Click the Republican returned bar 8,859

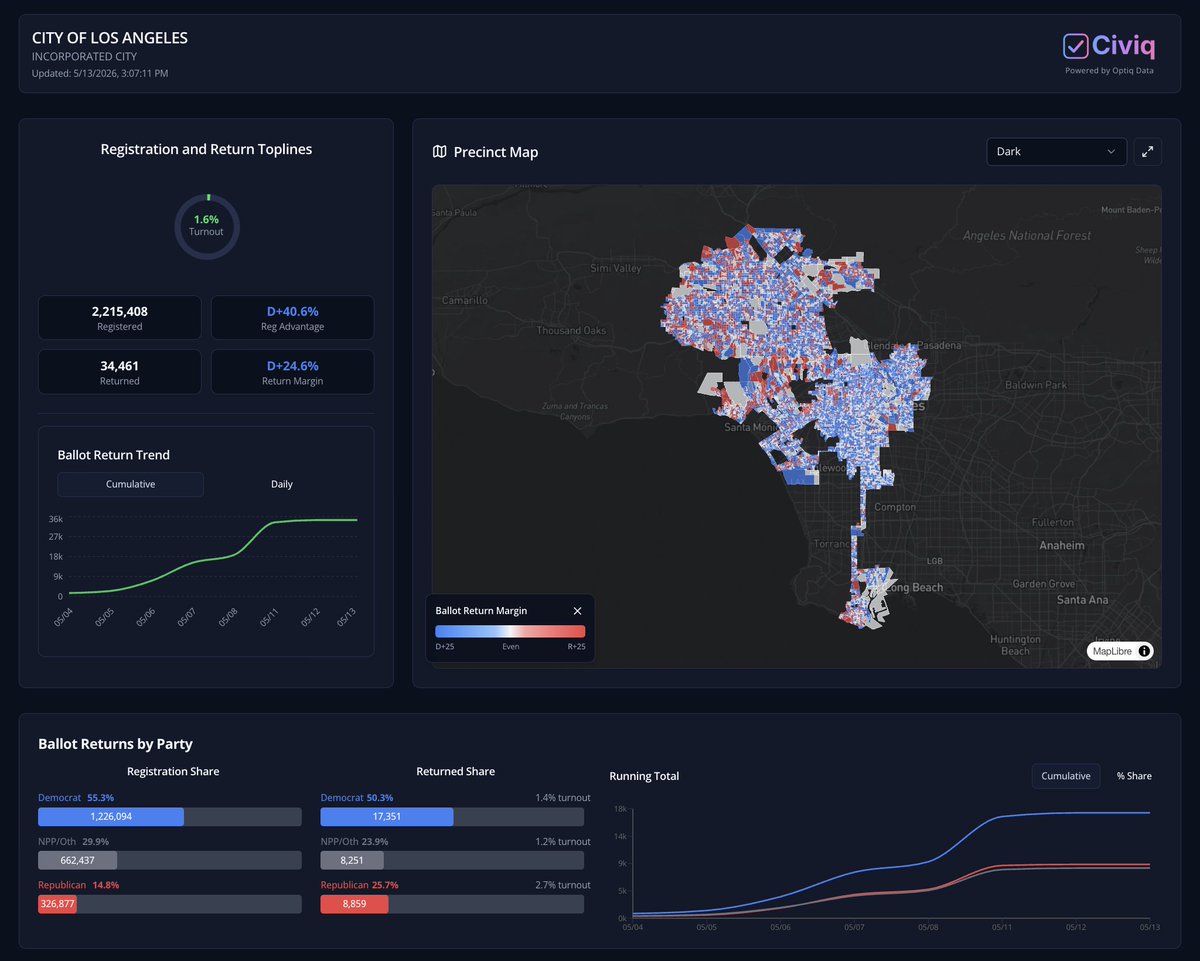coord(355,904)
